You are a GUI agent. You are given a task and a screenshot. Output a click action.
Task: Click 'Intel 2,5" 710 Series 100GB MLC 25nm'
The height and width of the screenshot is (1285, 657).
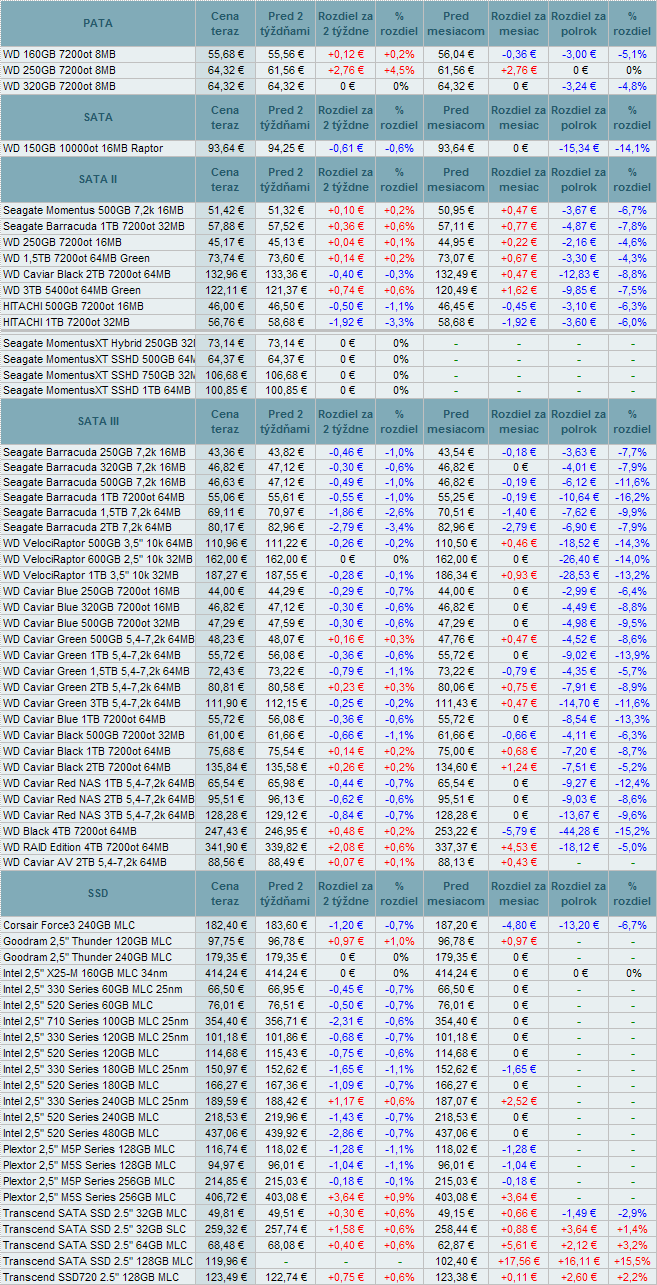click(x=96, y=1022)
